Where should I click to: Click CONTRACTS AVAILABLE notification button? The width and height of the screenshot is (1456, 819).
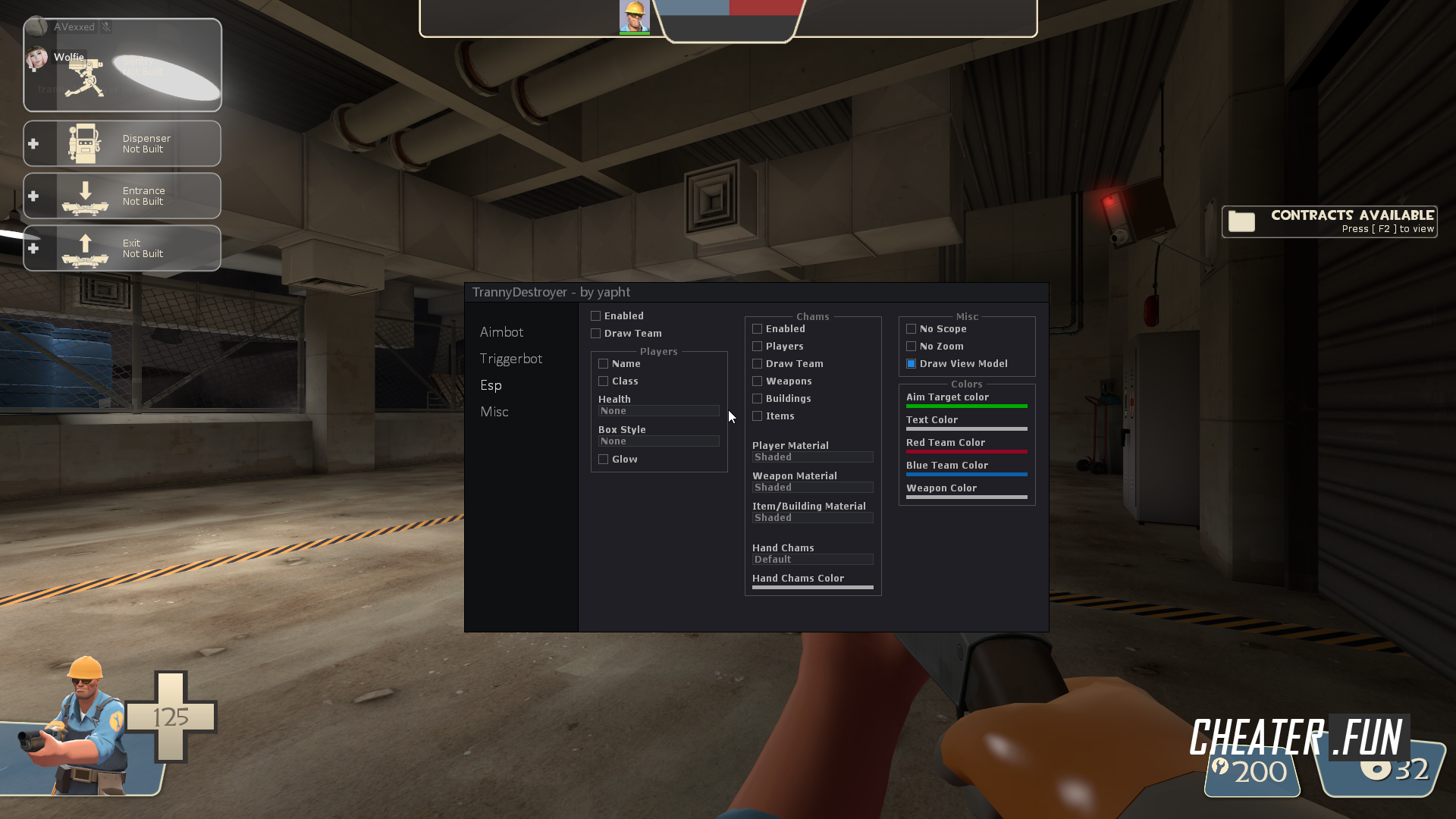pos(1329,219)
